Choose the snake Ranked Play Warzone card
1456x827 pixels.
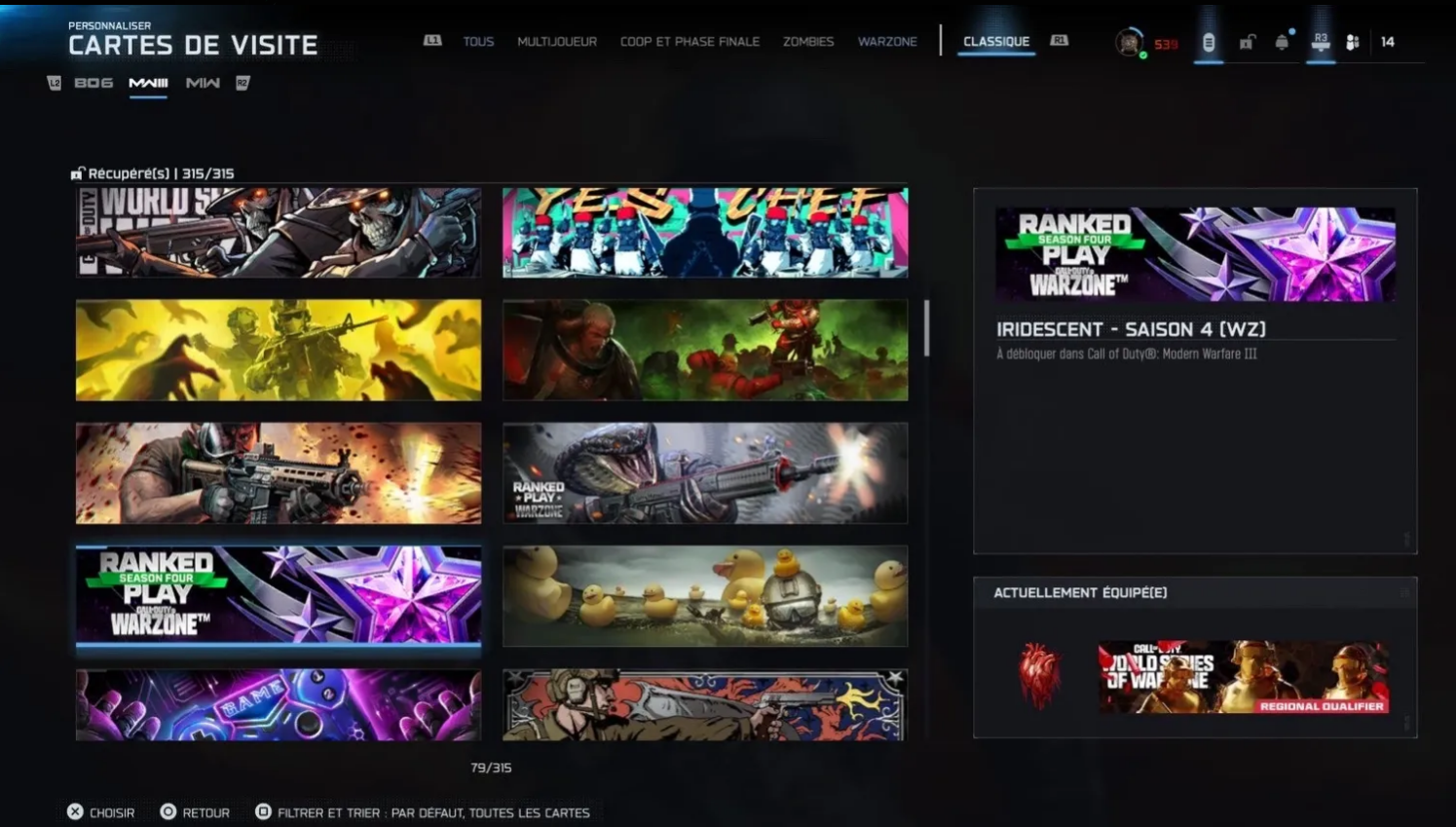705,472
